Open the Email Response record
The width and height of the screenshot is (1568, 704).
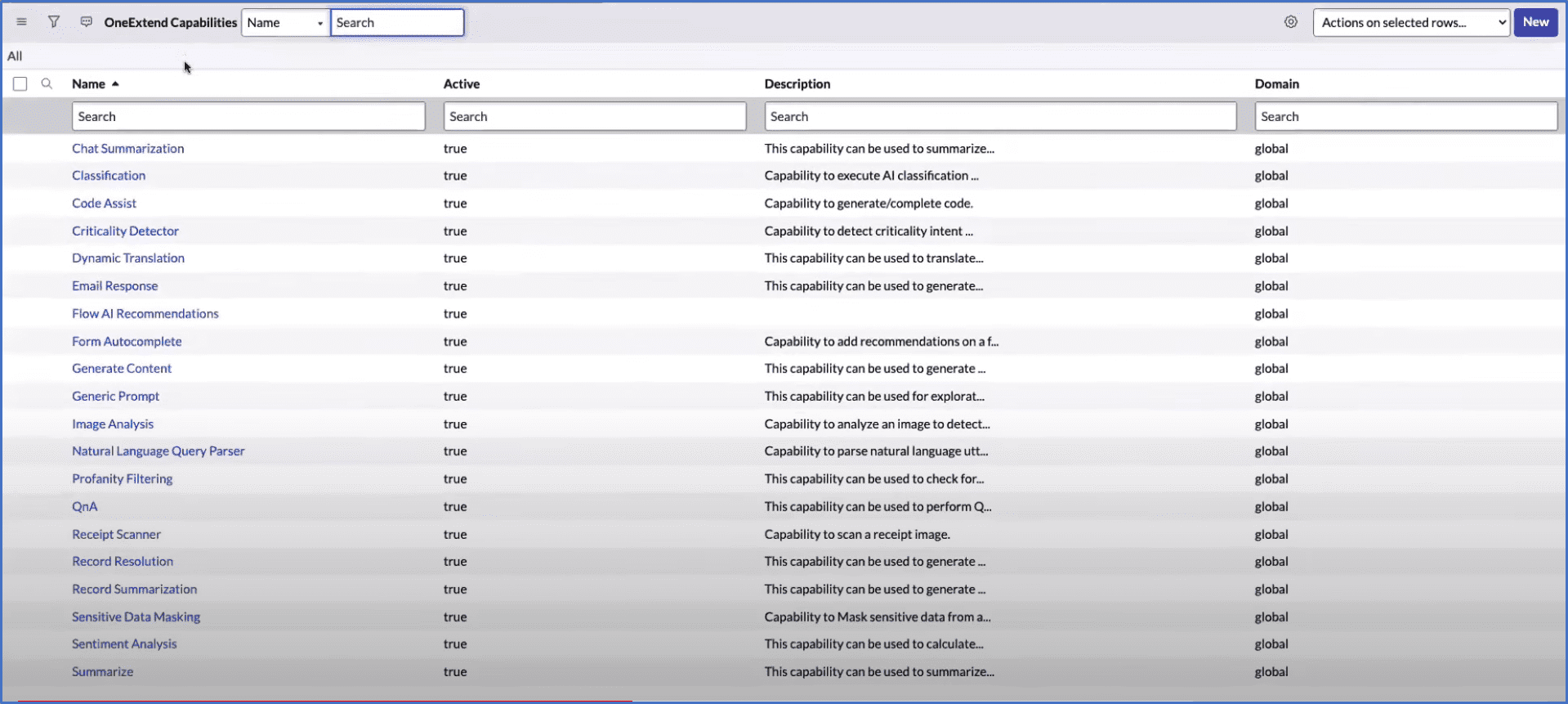pos(115,285)
